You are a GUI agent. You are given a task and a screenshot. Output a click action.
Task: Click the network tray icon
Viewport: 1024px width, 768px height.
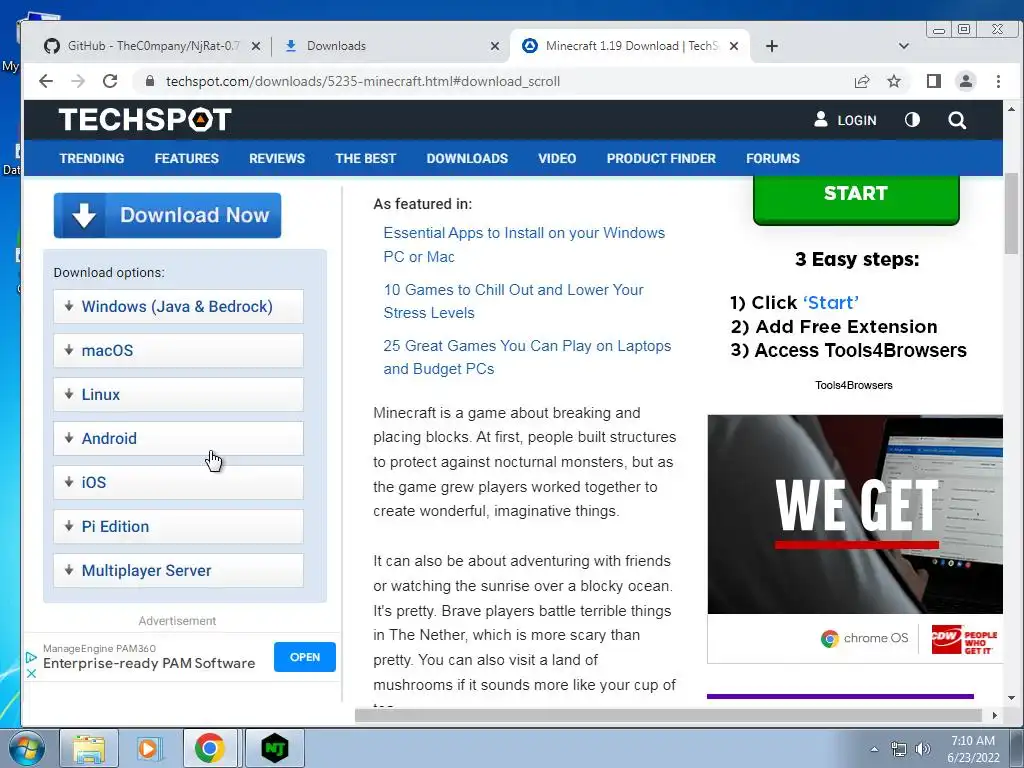point(899,750)
